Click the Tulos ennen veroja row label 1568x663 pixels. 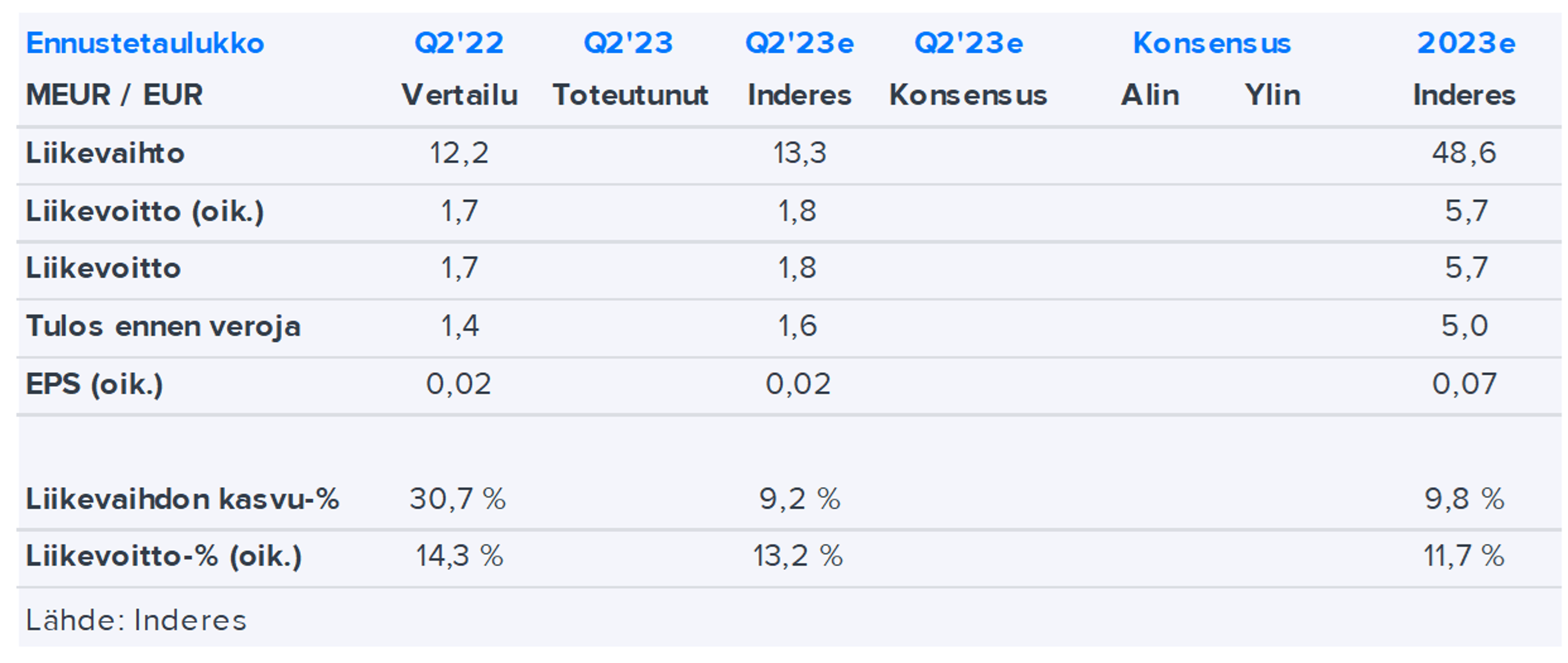point(163,326)
